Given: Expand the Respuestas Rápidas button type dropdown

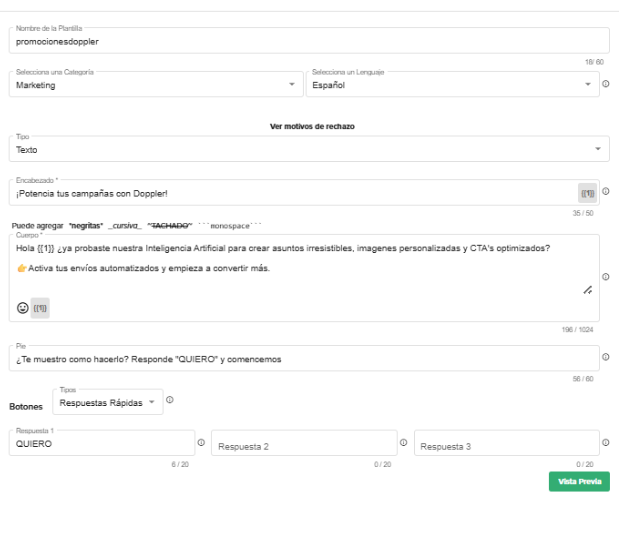Looking at the screenshot, I should tap(108, 403).
